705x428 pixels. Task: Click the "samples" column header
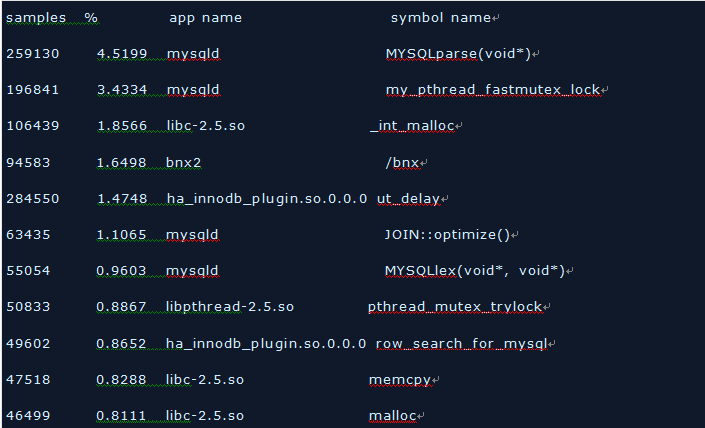[x=35, y=18]
